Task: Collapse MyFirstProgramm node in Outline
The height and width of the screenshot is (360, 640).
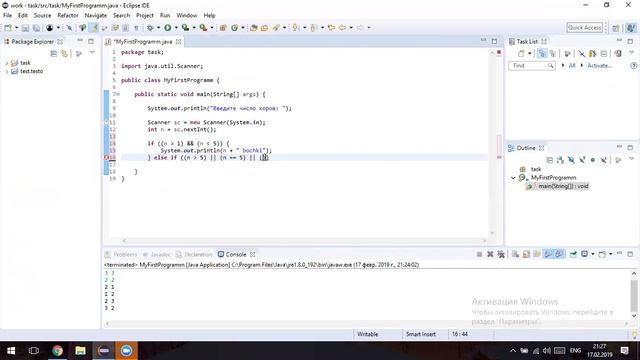Action: click(513, 178)
